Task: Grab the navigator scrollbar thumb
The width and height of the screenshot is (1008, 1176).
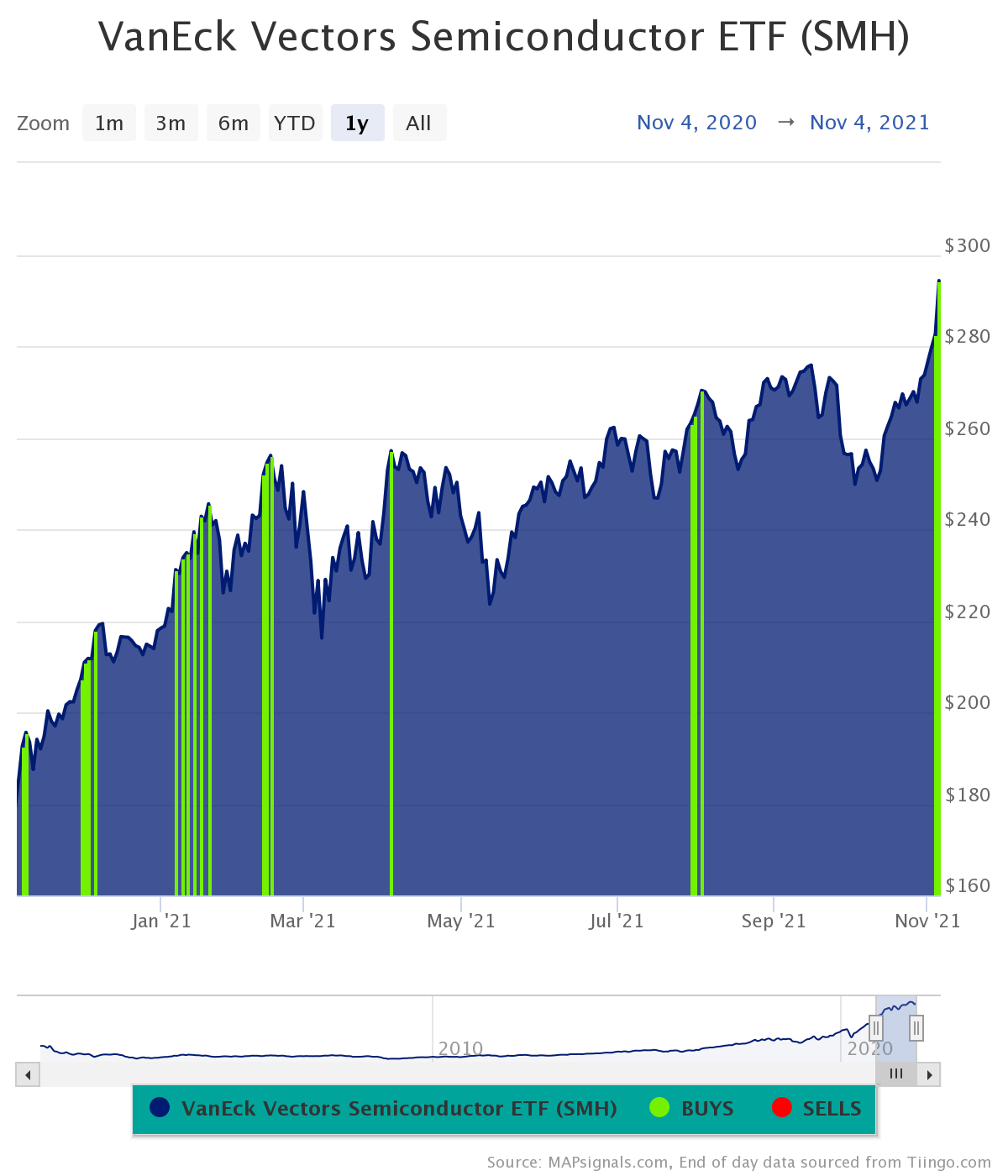Action: [x=896, y=1074]
